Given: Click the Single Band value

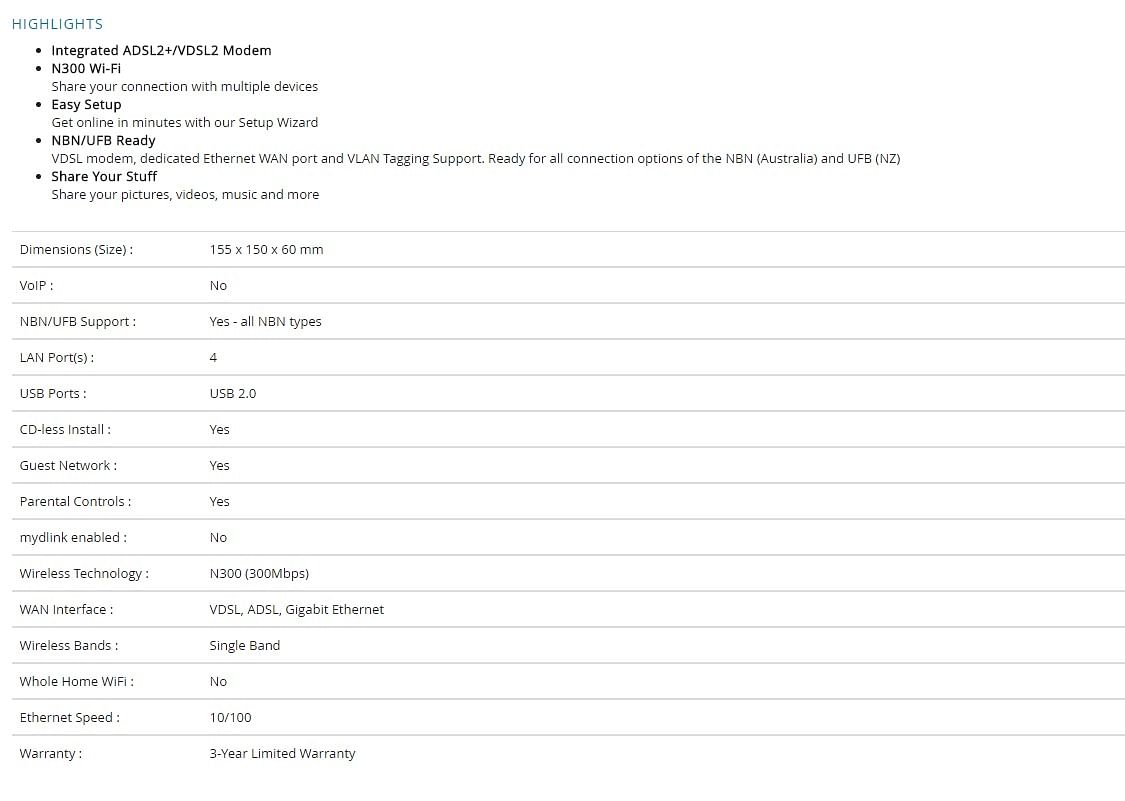Looking at the screenshot, I should (x=245, y=645).
